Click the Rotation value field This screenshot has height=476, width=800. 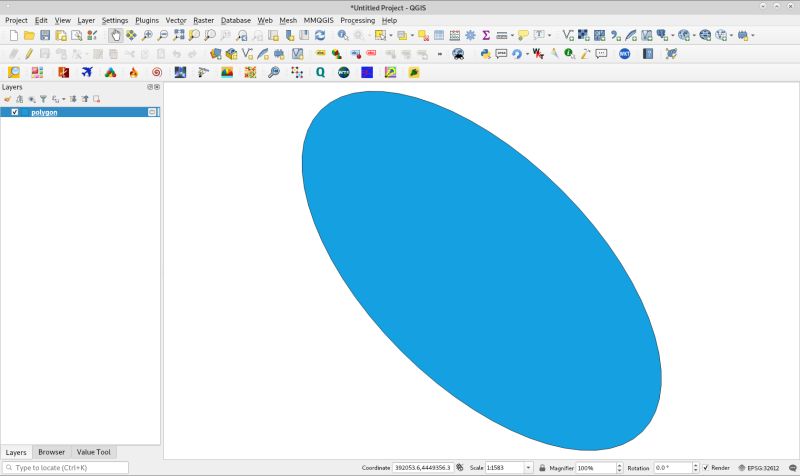pyautogui.click(x=673, y=468)
